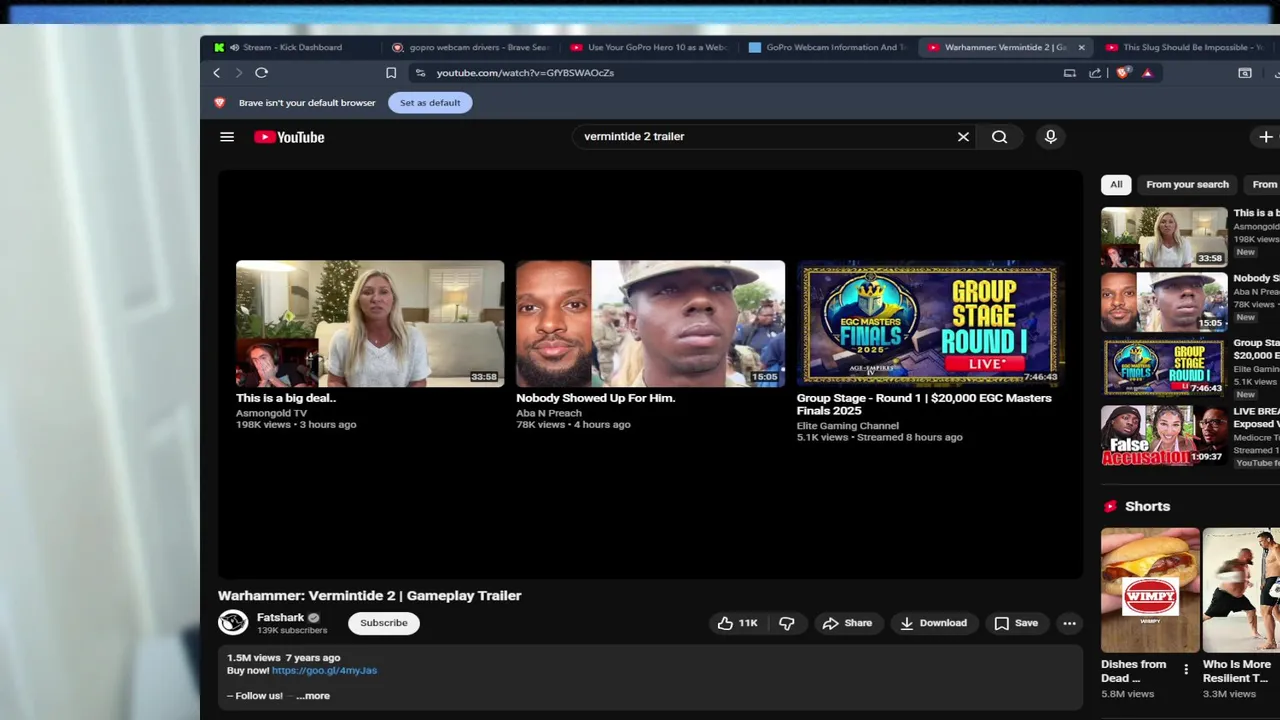Click the 'Warhammer: Vermintide 2 | Gameplay Trailer' title
Screen dimensions: 1280x720
tap(370, 596)
